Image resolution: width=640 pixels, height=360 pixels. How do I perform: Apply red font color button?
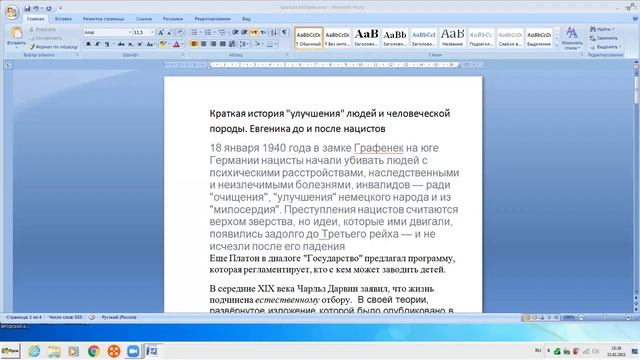pos(176,44)
